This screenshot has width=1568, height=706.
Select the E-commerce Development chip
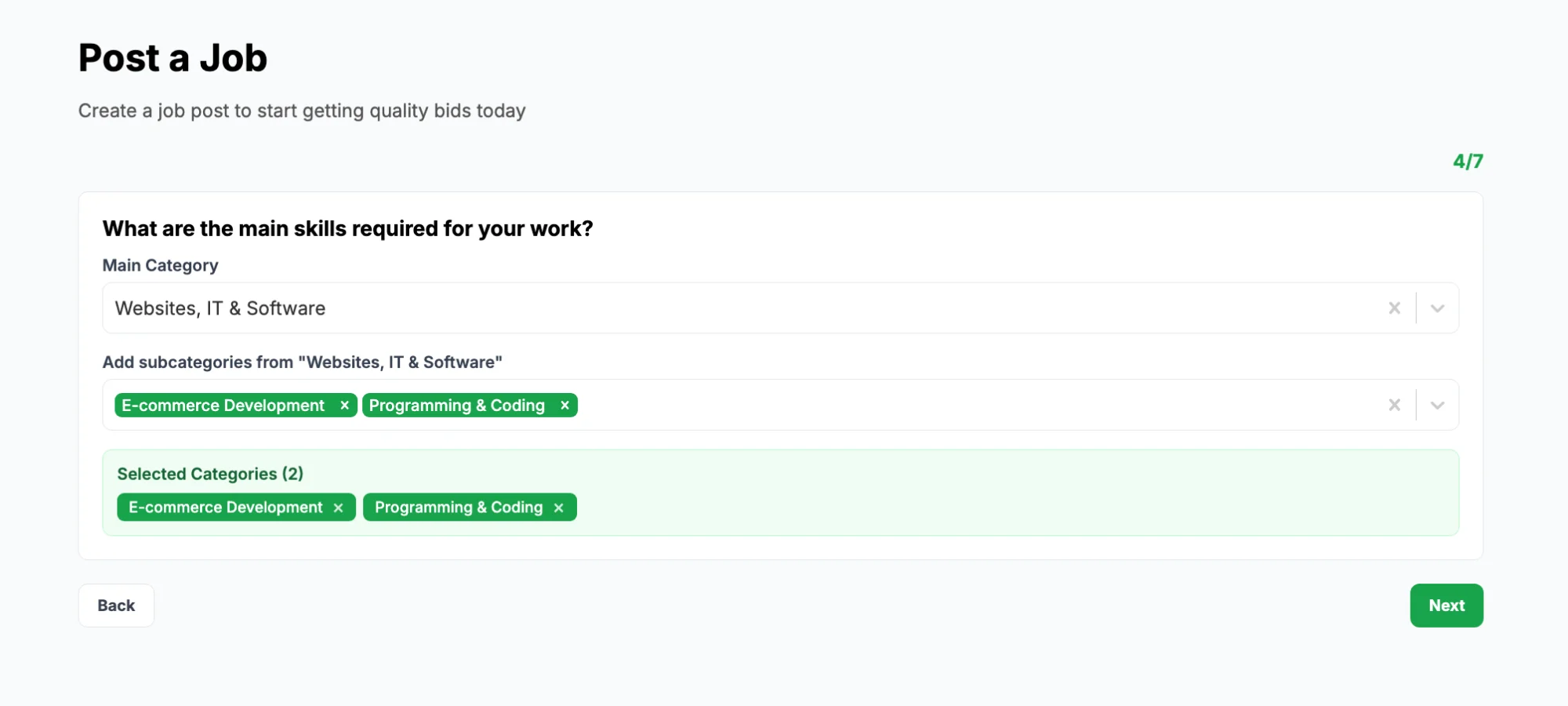click(x=220, y=406)
